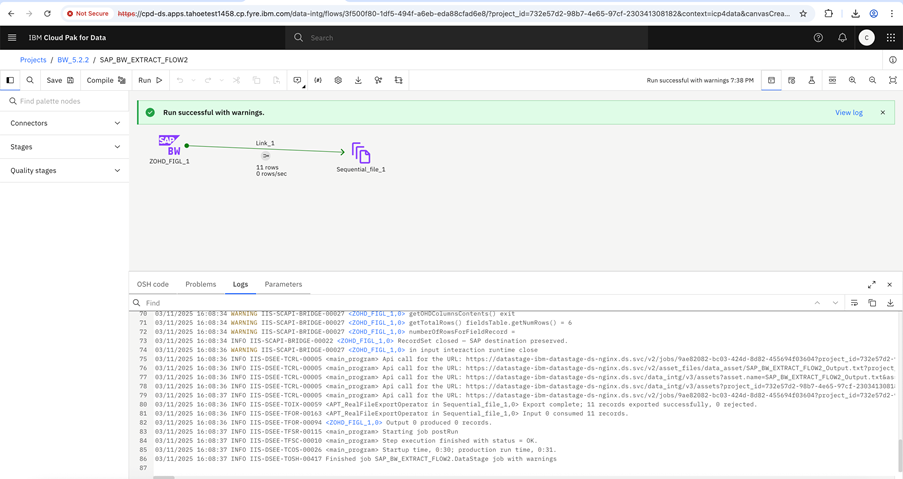Open the information panel icon
Image resolution: width=903 pixels, height=479 pixels.
pyautogui.click(x=893, y=60)
